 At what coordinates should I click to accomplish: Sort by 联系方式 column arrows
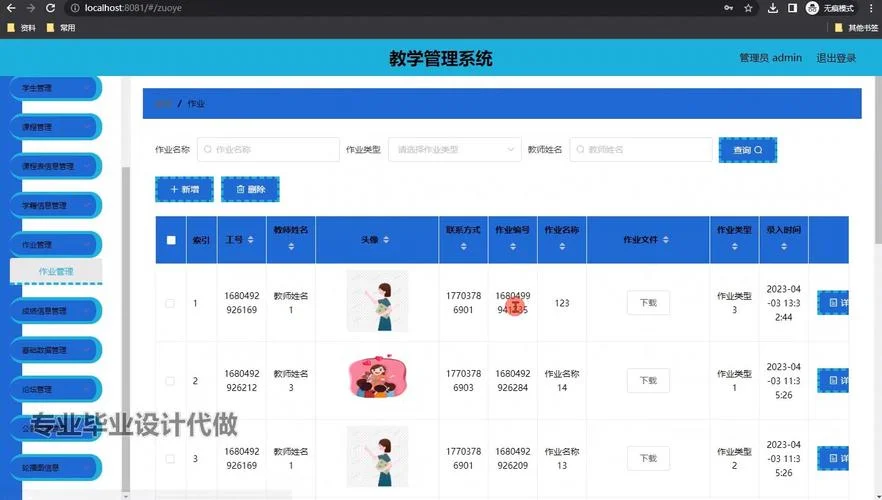pyautogui.click(x=464, y=246)
